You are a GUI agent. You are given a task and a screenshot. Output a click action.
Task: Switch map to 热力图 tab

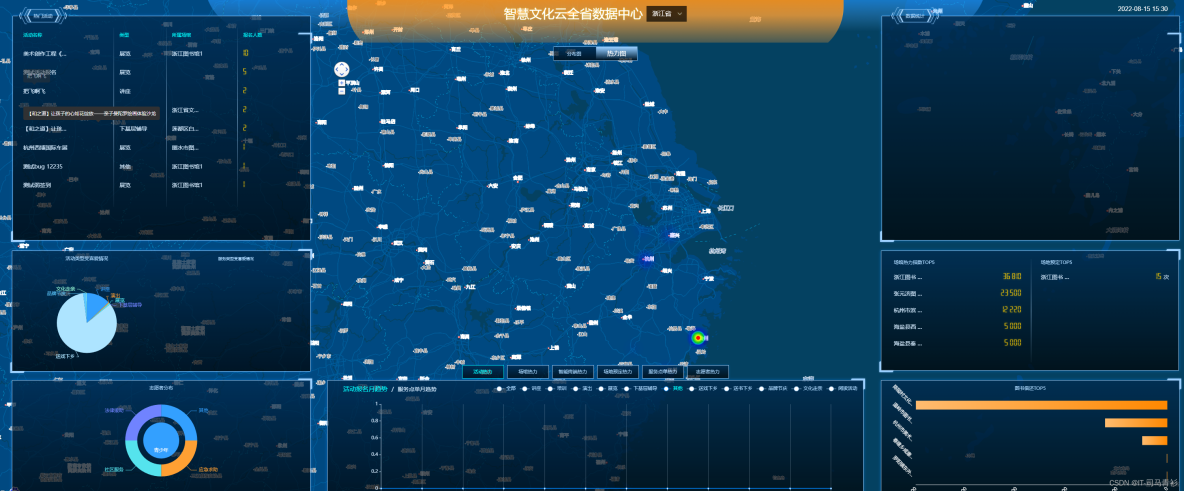pyautogui.click(x=616, y=54)
